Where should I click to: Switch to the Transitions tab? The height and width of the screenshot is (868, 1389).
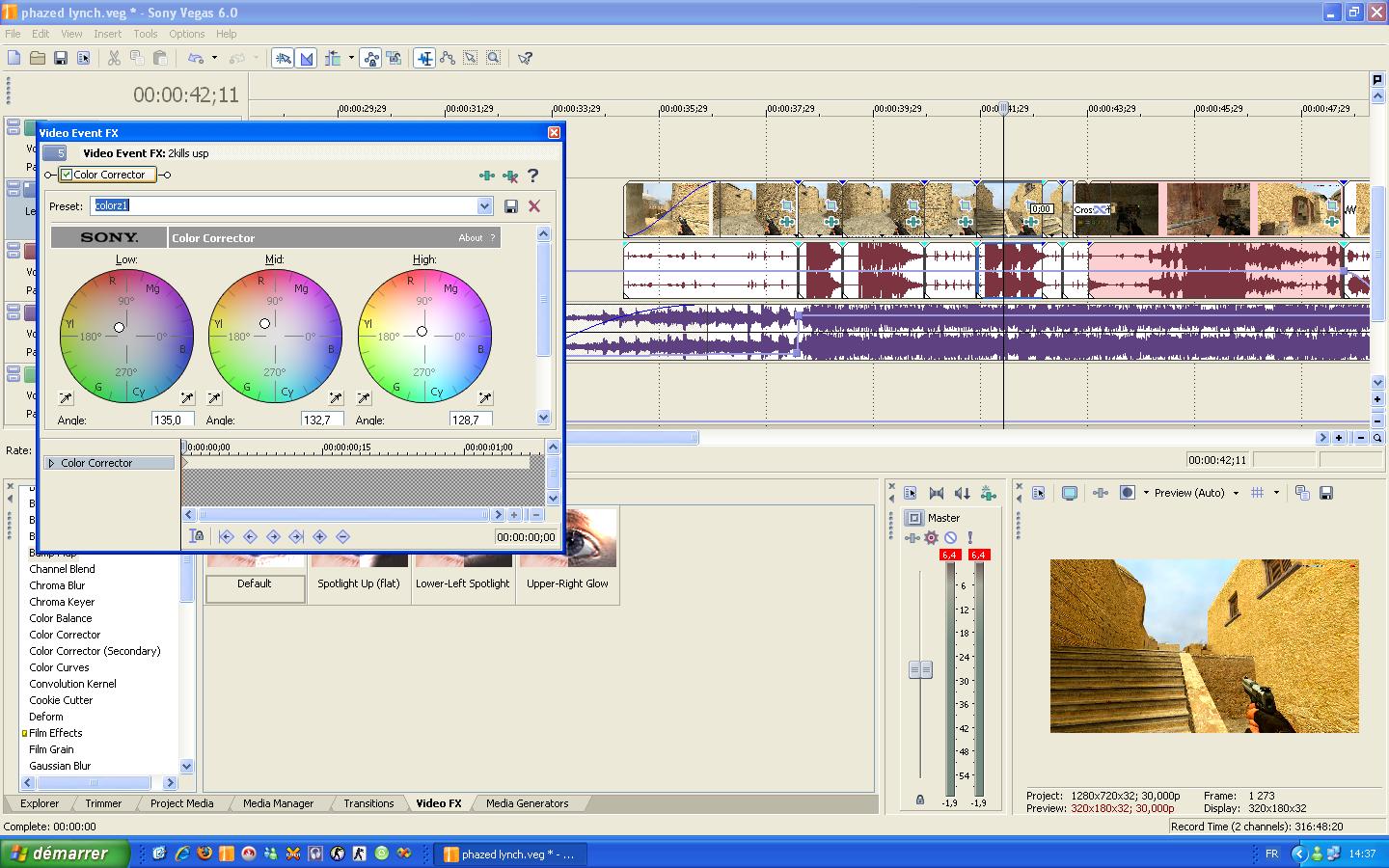[x=368, y=803]
